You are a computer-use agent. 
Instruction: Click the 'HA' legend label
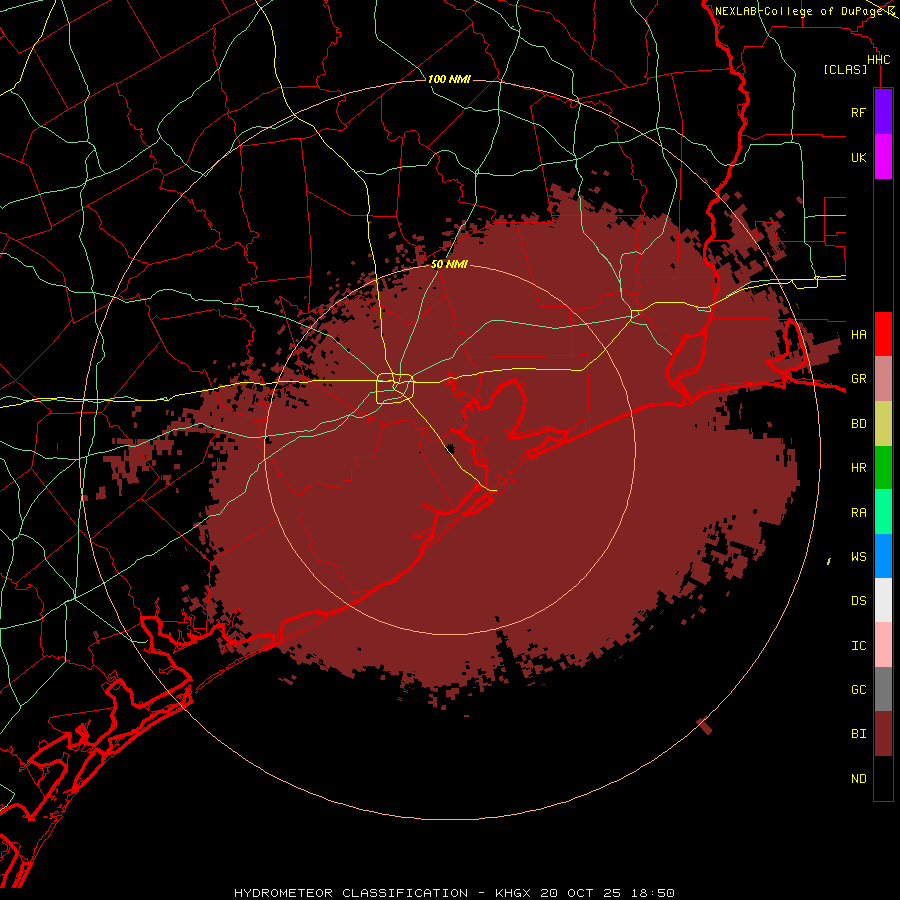tap(858, 335)
